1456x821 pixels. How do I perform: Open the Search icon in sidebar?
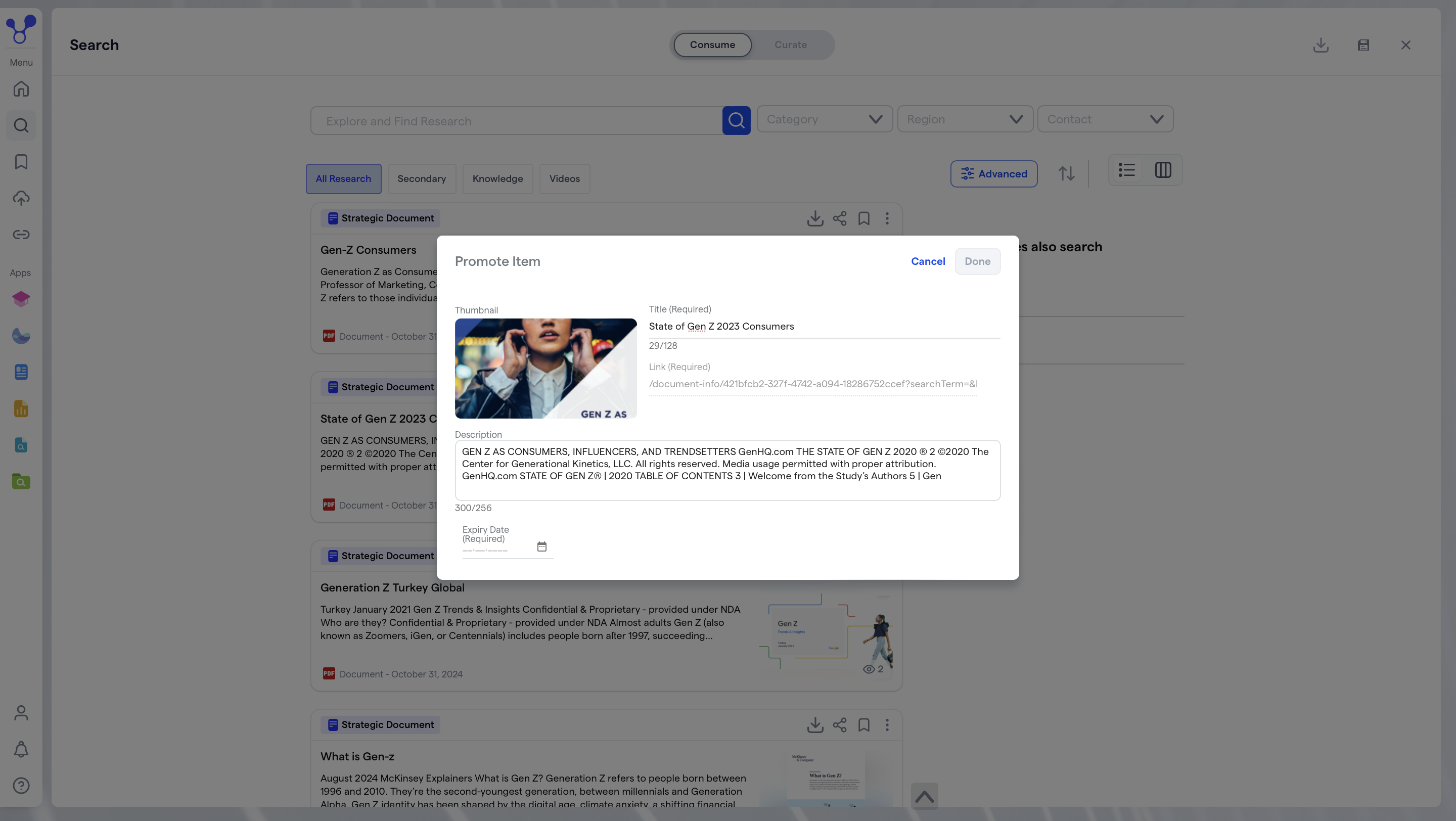point(21,125)
